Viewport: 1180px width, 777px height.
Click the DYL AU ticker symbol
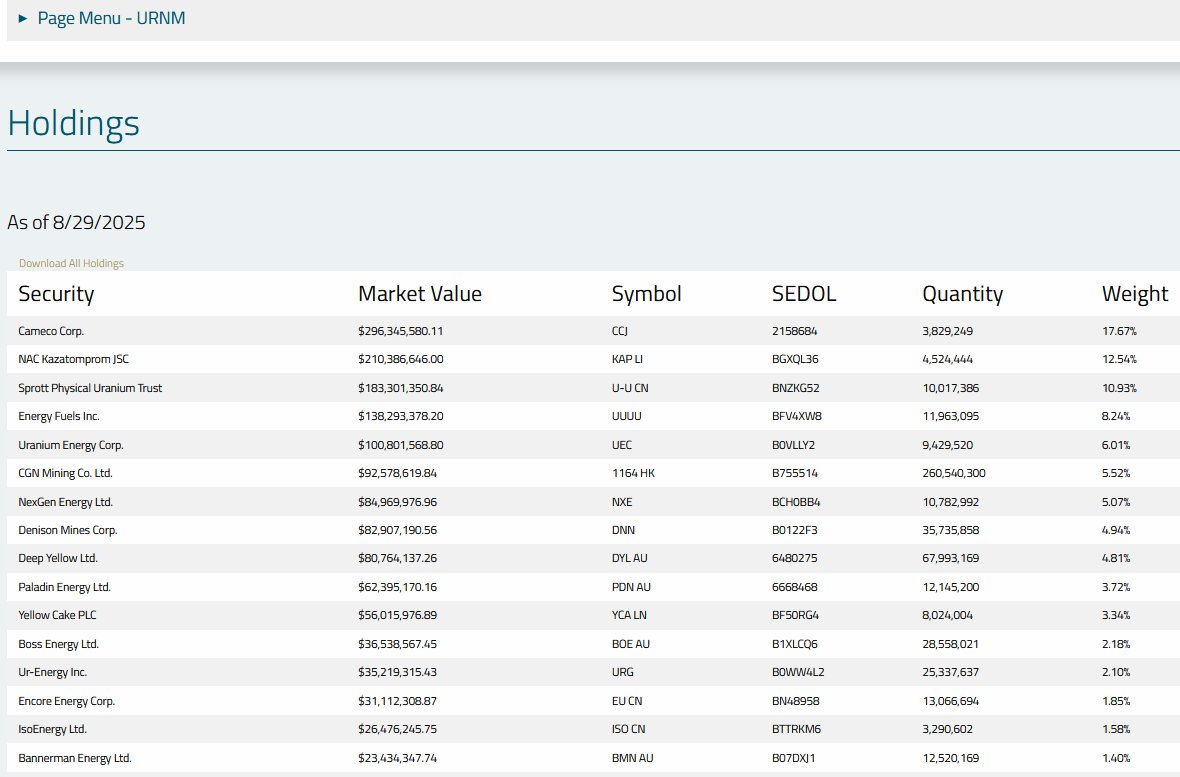pos(630,559)
